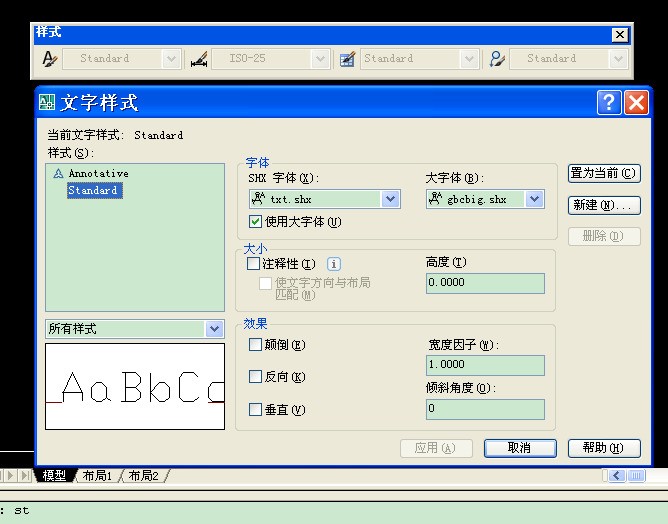Image resolution: width=668 pixels, height=524 pixels.
Task: Click the 取消 button
Action: click(x=520, y=448)
